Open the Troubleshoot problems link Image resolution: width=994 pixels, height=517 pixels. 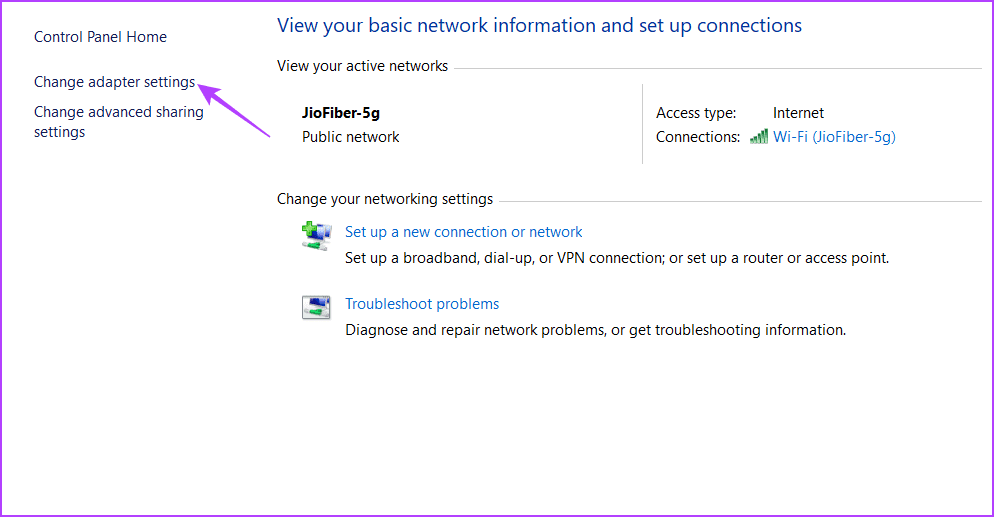(422, 304)
